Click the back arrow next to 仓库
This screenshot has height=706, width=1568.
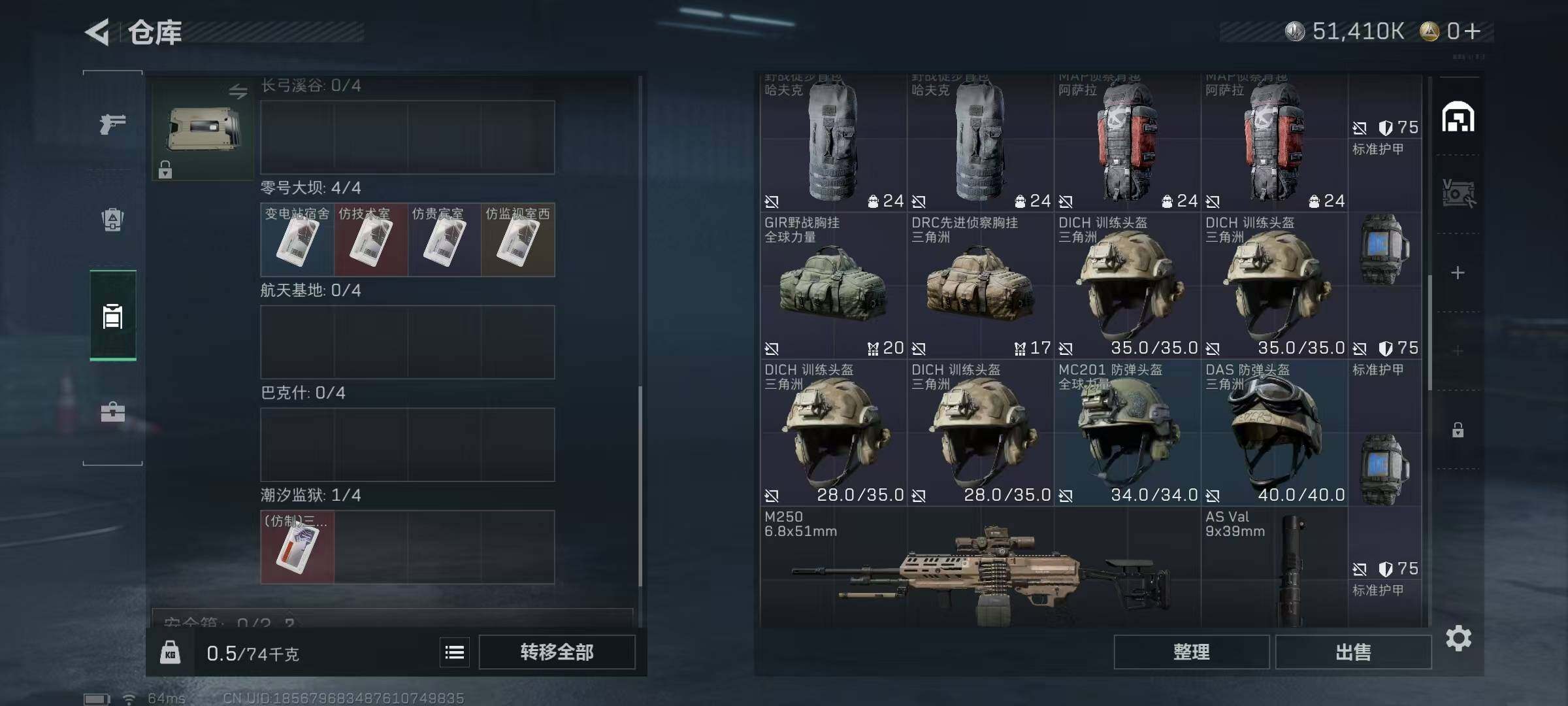tap(97, 32)
